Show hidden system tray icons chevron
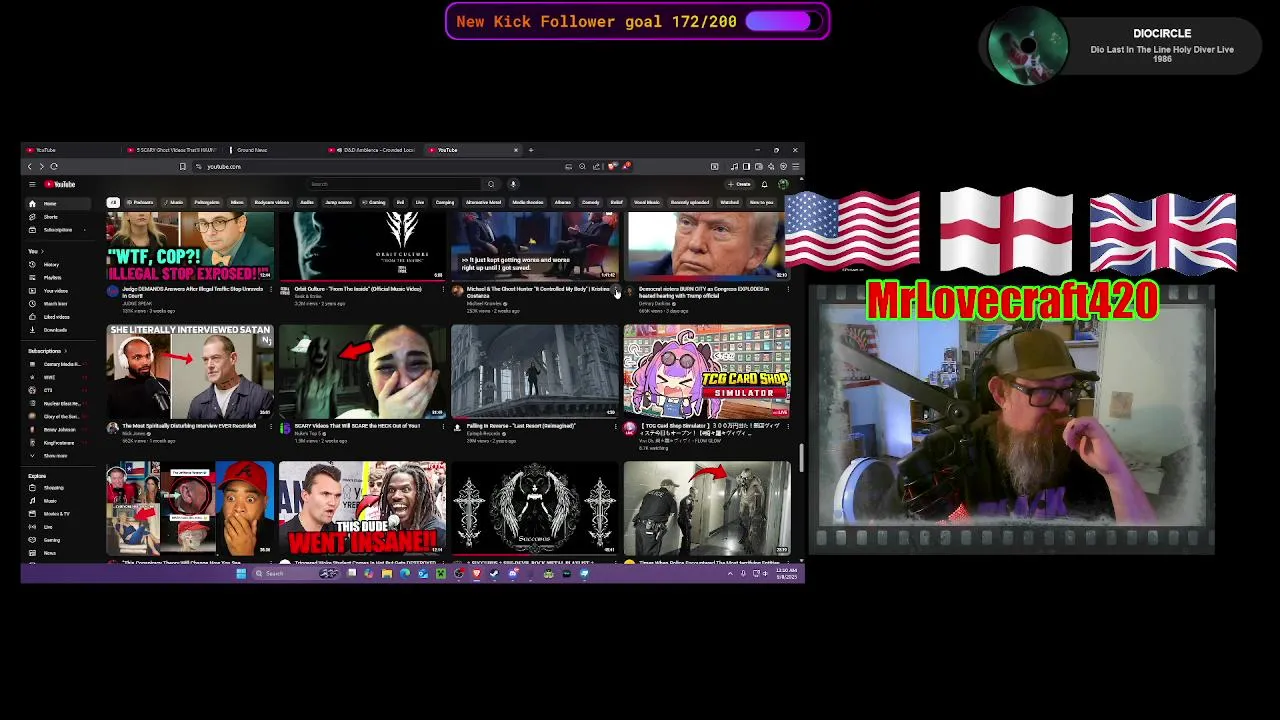Screen dimensions: 1280x720 pos(730,573)
